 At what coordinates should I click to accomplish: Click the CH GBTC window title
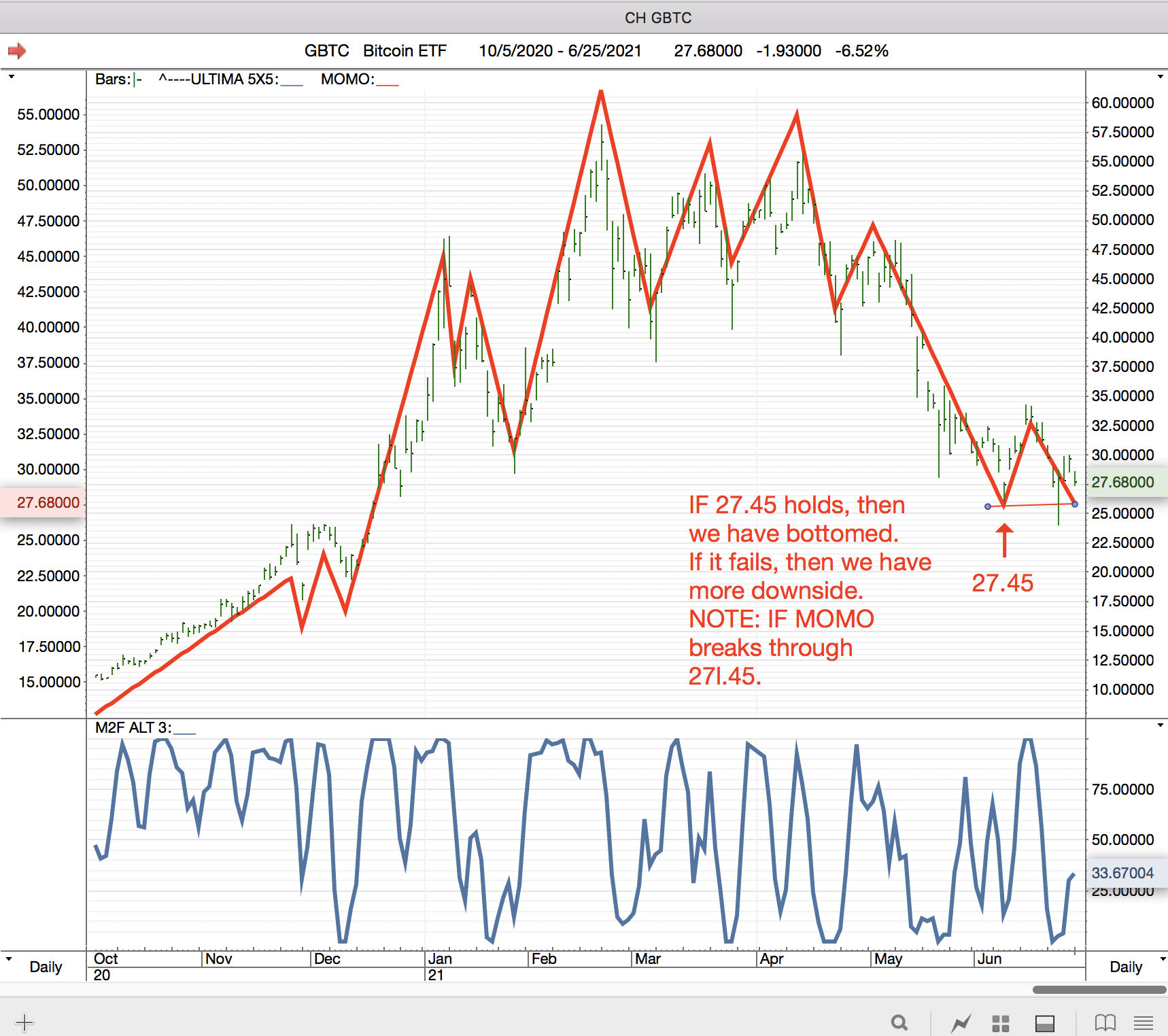point(658,18)
